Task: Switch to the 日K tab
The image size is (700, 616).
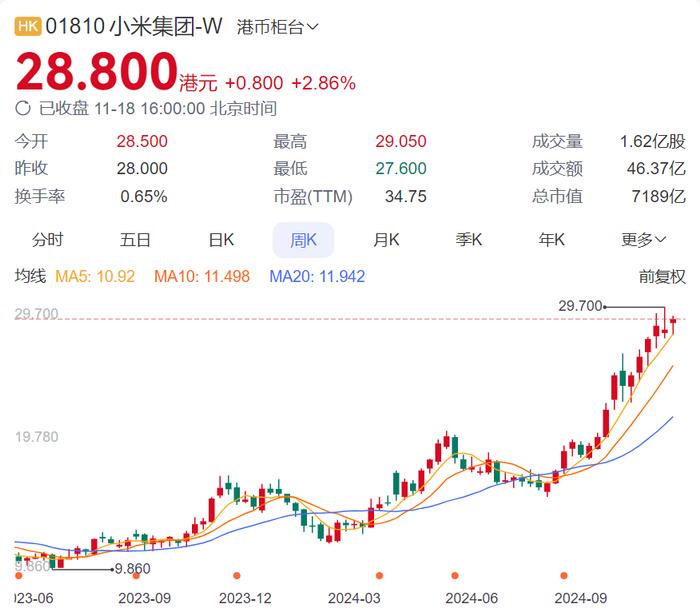Action: [x=221, y=240]
